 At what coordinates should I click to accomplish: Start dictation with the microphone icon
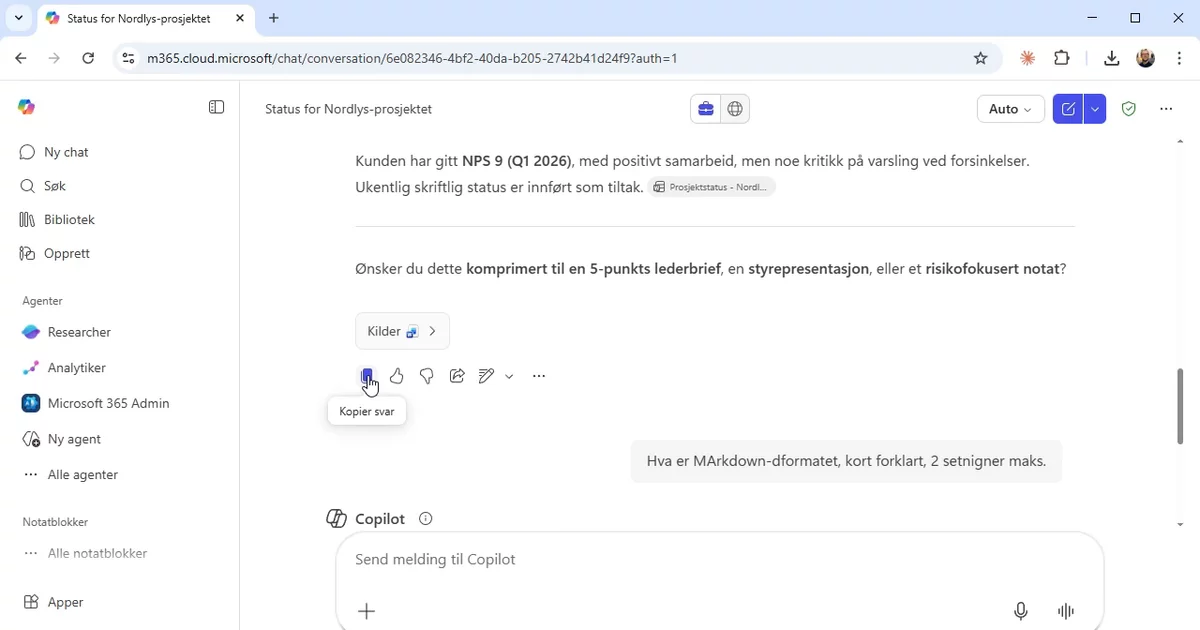1021,611
